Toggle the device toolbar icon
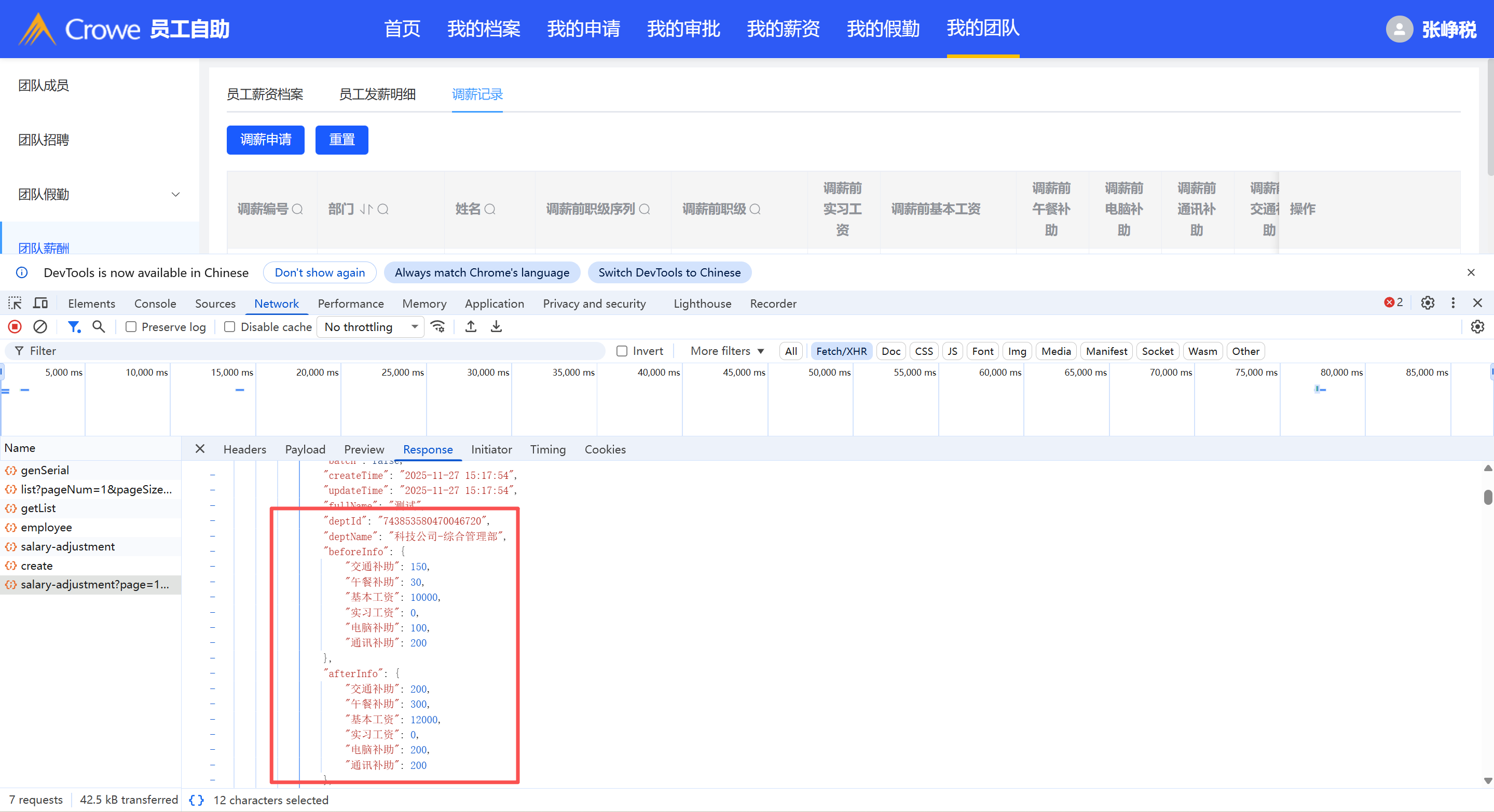This screenshot has width=1494, height=812. click(40, 303)
